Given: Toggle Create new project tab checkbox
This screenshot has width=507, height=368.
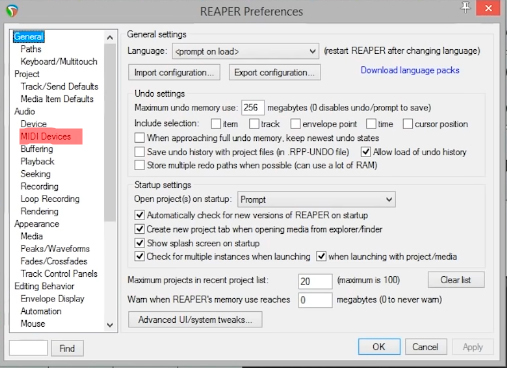Looking at the screenshot, I should (x=139, y=229).
